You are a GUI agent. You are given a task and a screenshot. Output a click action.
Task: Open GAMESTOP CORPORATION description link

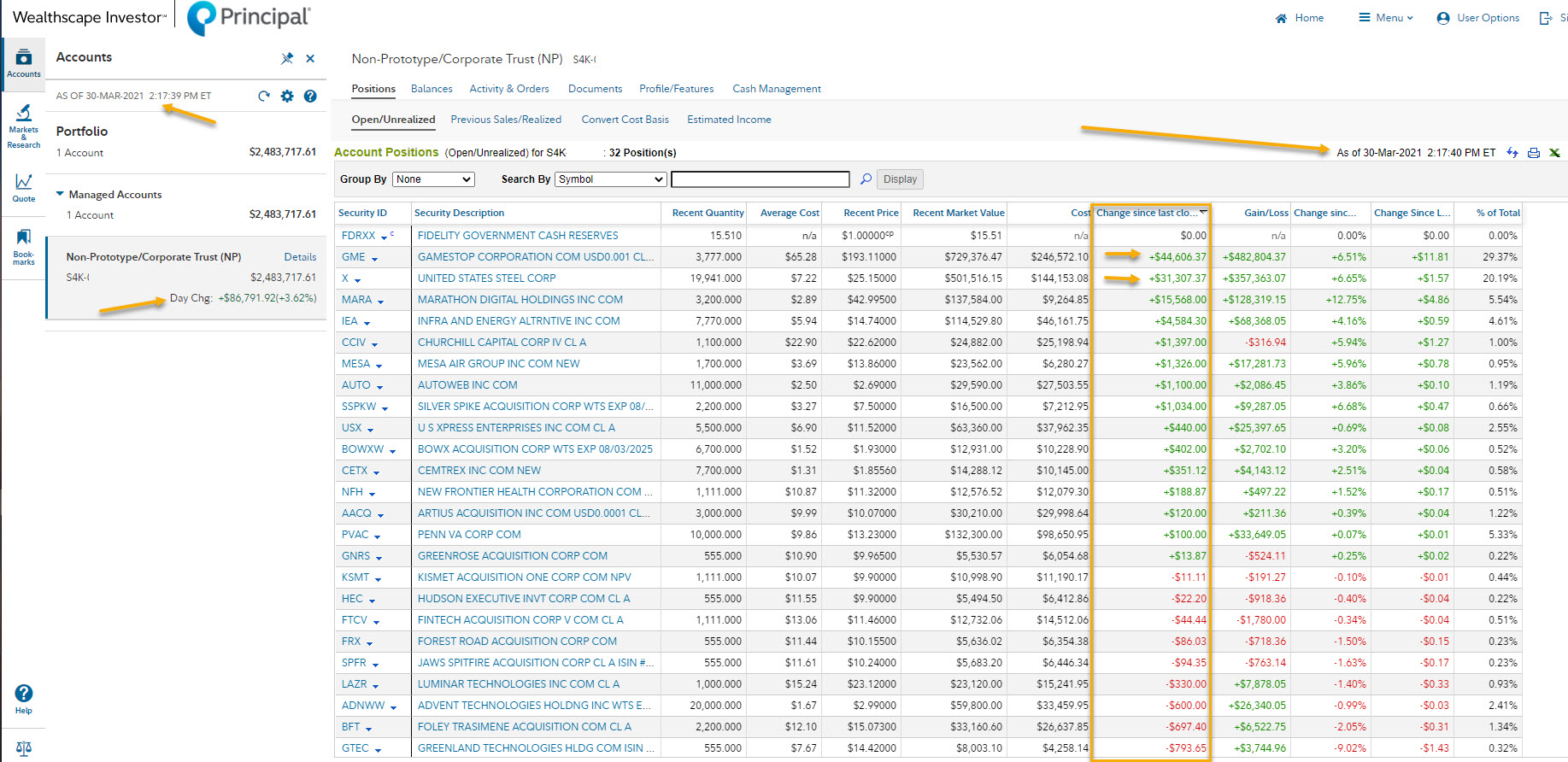(x=536, y=257)
